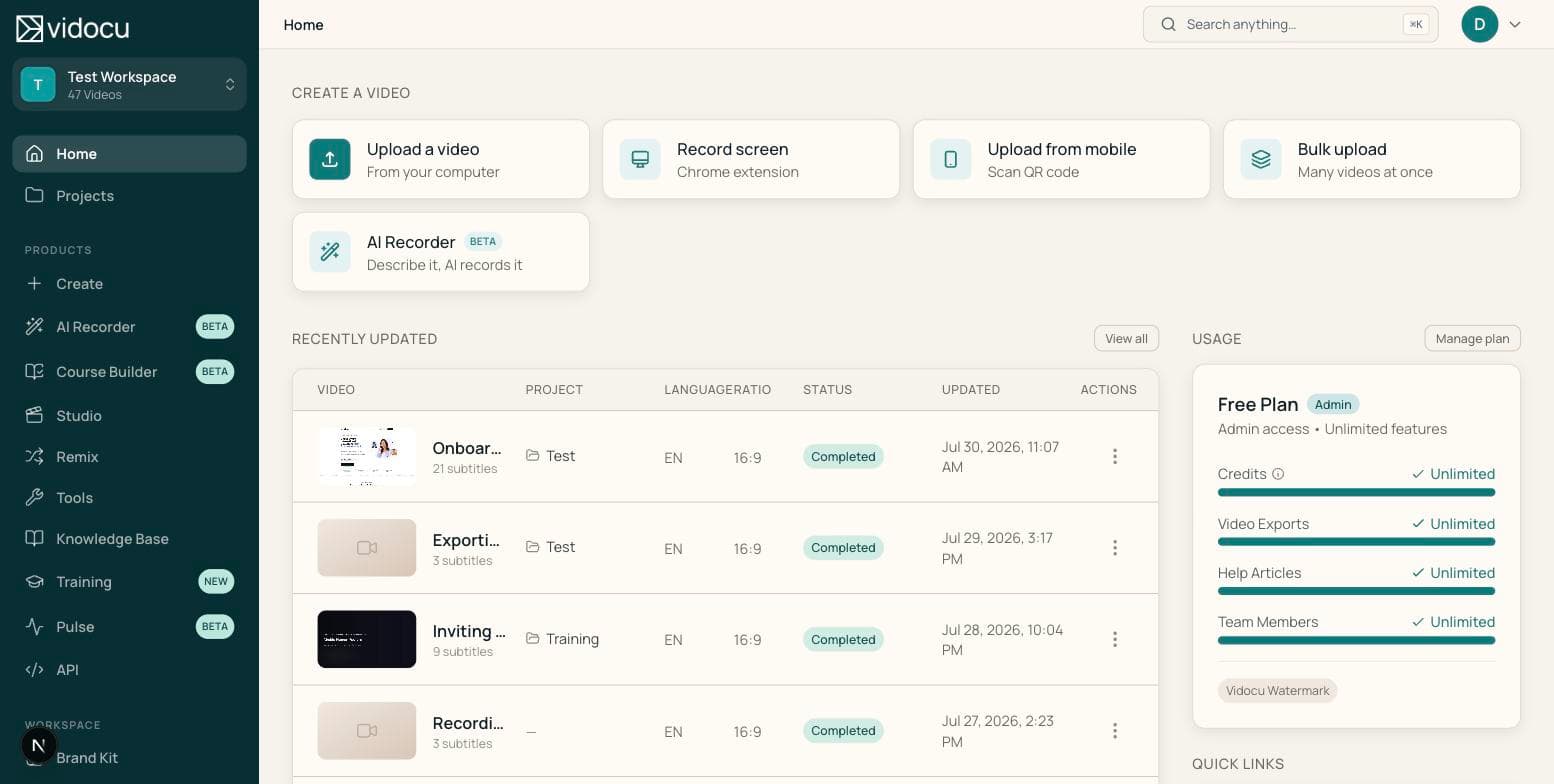
Task: Open actions menu for Recording video row
Action: point(1115,731)
